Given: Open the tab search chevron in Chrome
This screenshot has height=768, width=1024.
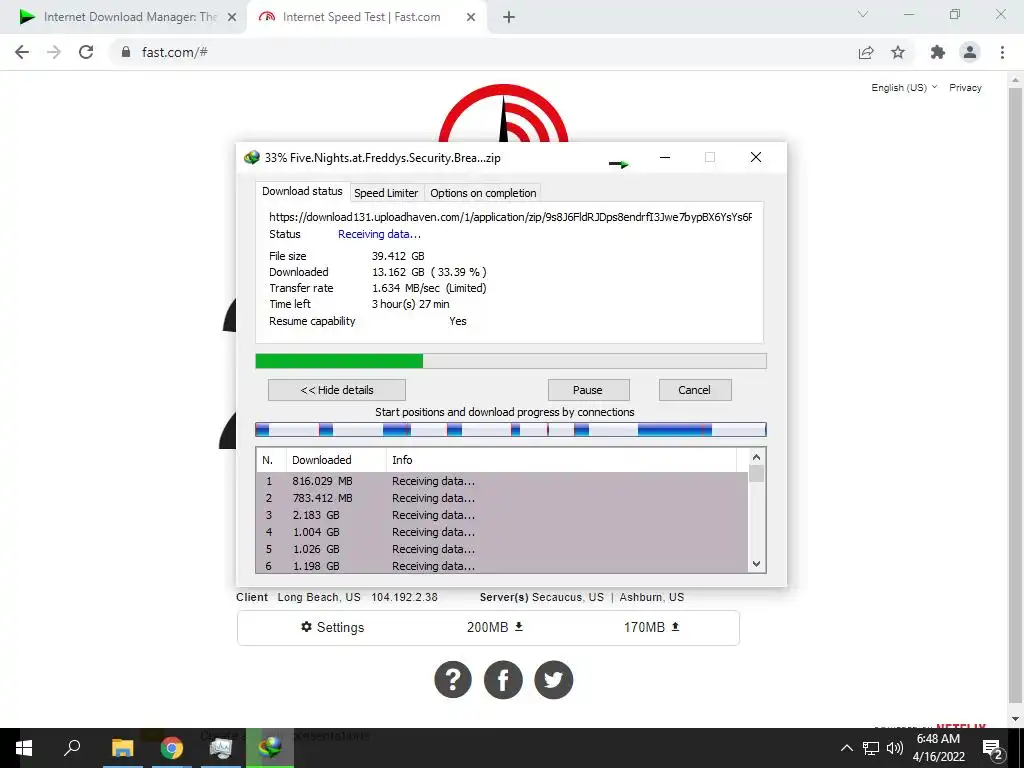Looking at the screenshot, I should [863, 14].
